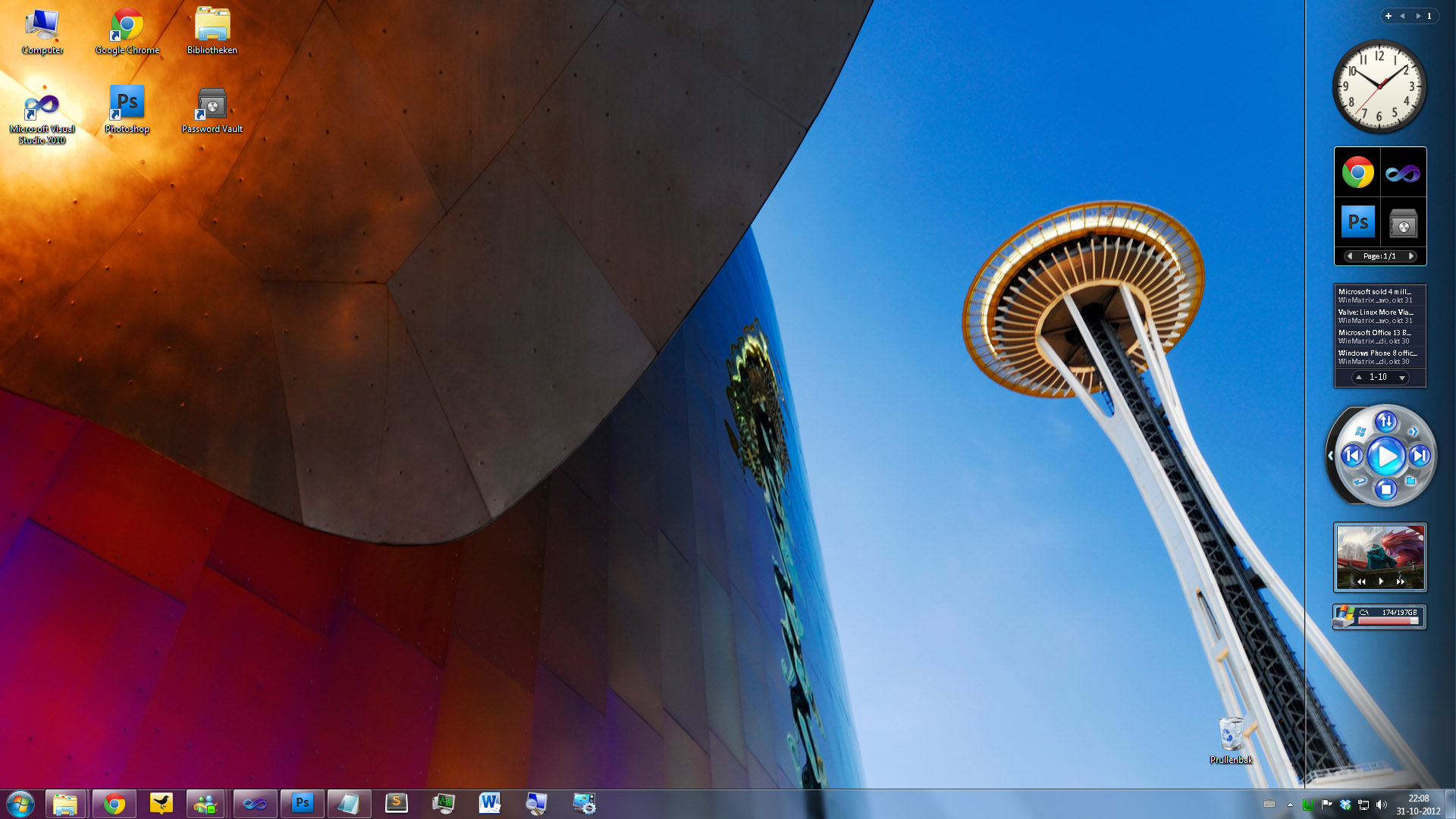
Task: Toggle repeat arrow on the media player gadget
Action: [x=1359, y=481]
